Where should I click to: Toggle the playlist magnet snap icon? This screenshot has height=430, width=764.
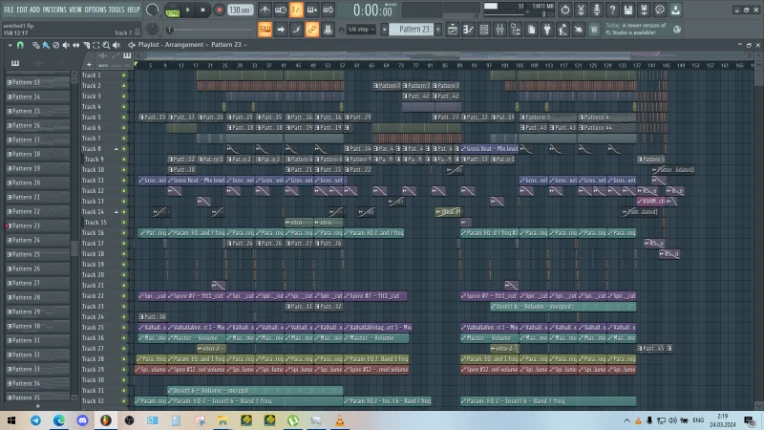(x=20, y=45)
